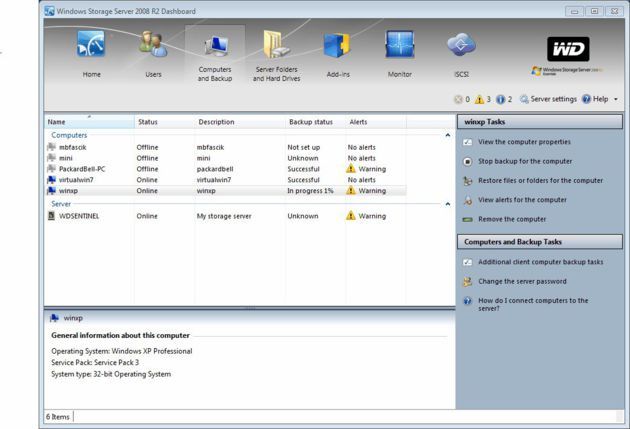
Task: Click the Change server password icon
Action: point(467,282)
